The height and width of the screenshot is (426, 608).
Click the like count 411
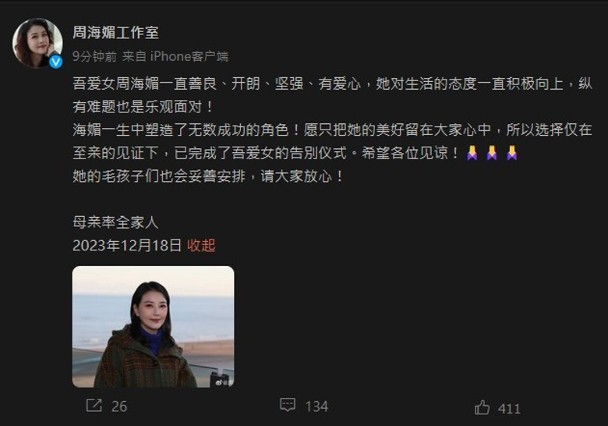[509, 409]
